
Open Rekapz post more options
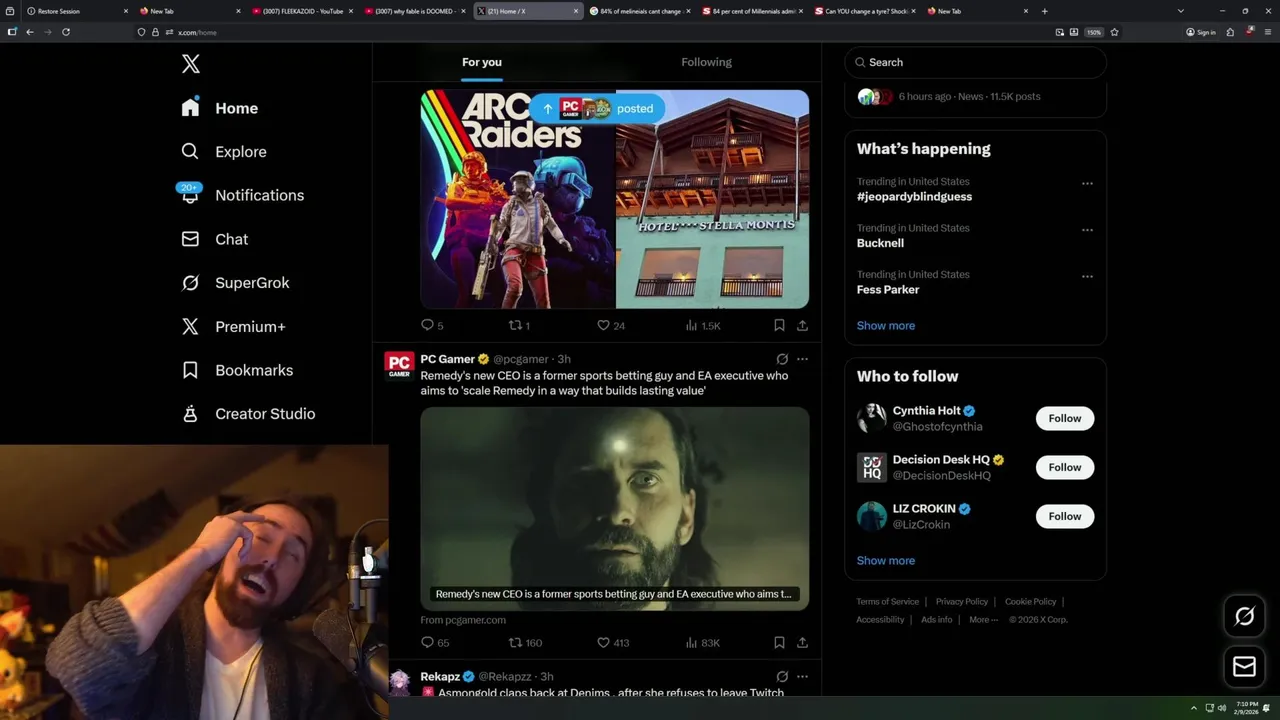802,677
